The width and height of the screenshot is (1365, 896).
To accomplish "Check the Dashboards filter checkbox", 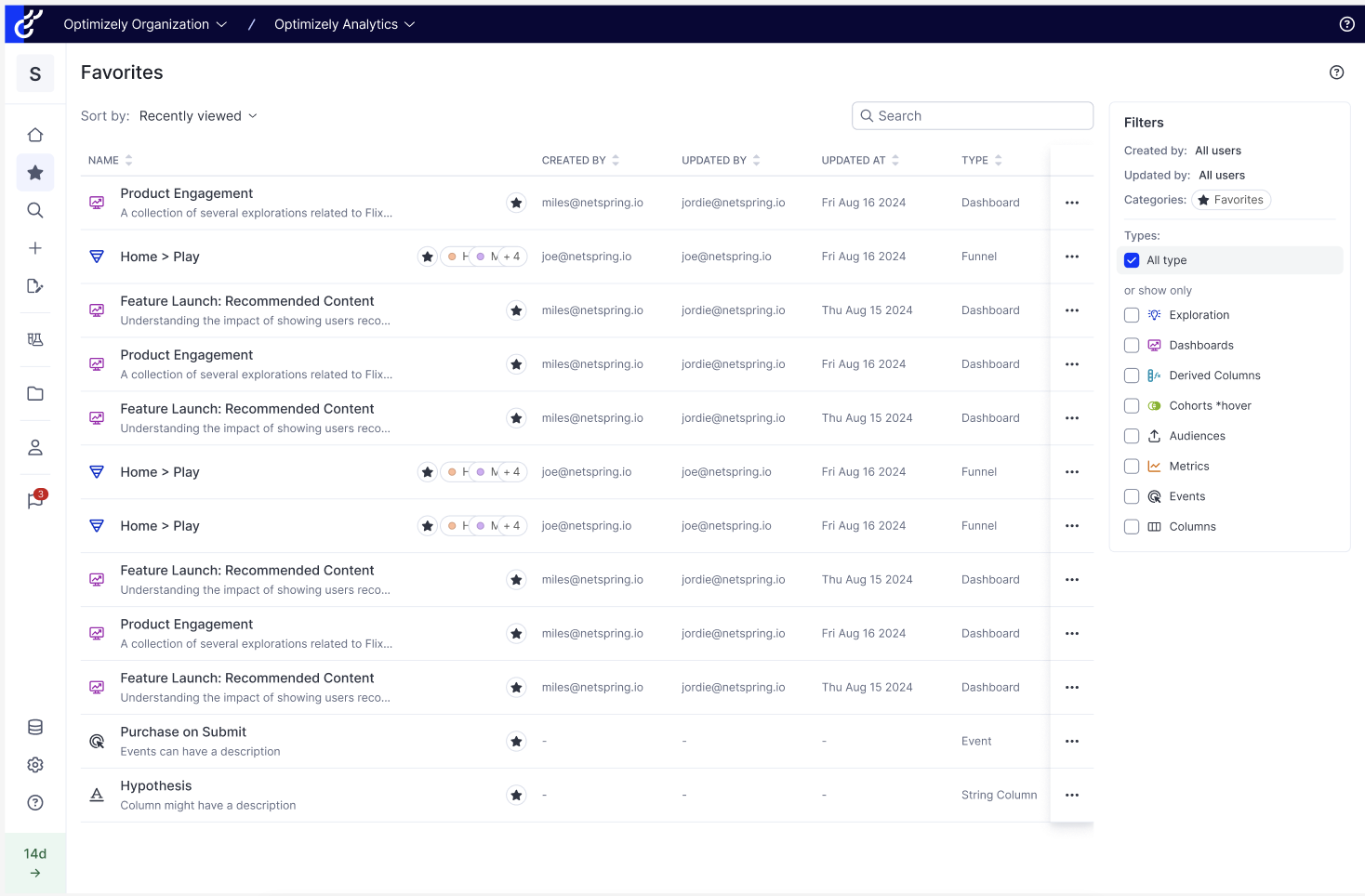I will click(x=1132, y=346).
